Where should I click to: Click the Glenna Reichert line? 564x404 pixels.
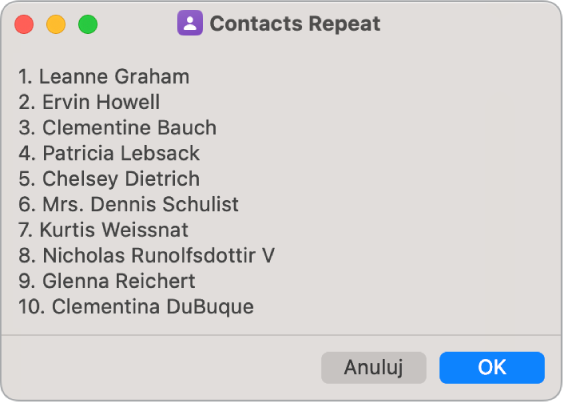point(107,281)
